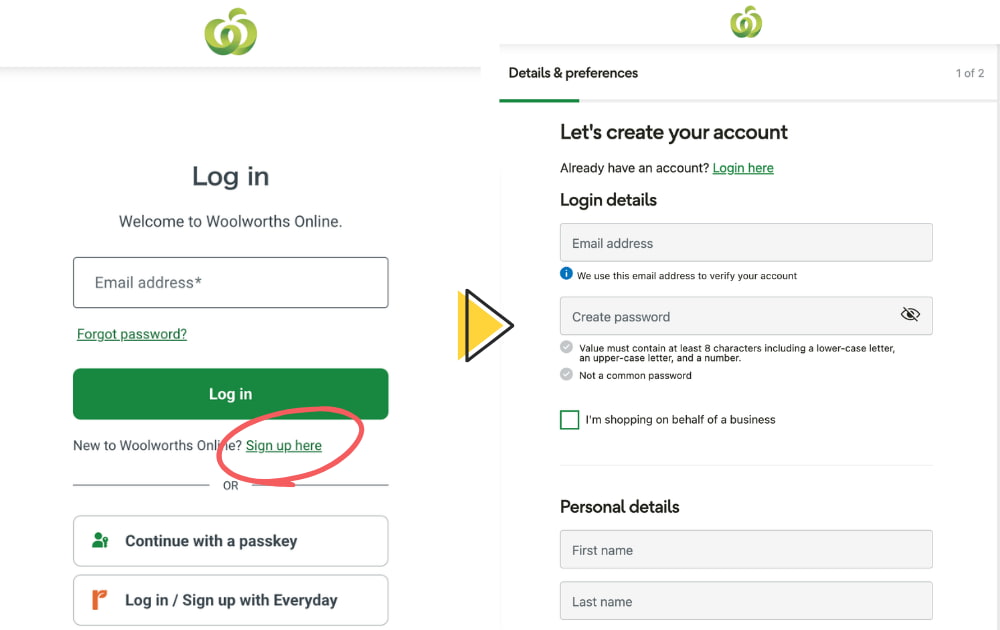The image size is (1000, 630).
Task: Click the orange Everyday Rewards icon
Action: click(x=100, y=600)
